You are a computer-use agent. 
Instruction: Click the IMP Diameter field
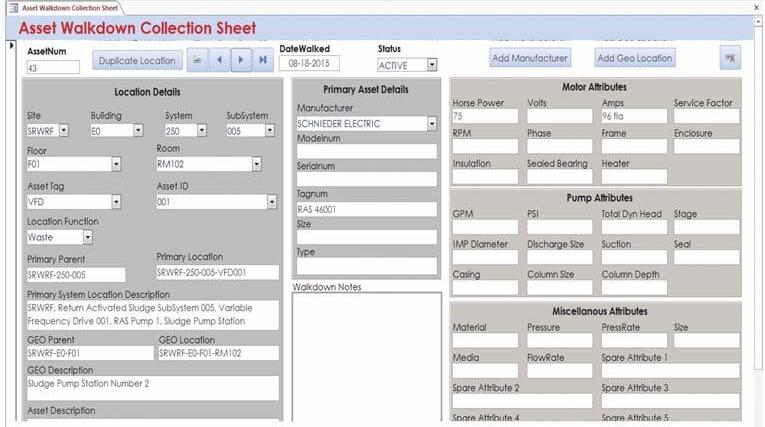(x=485, y=257)
